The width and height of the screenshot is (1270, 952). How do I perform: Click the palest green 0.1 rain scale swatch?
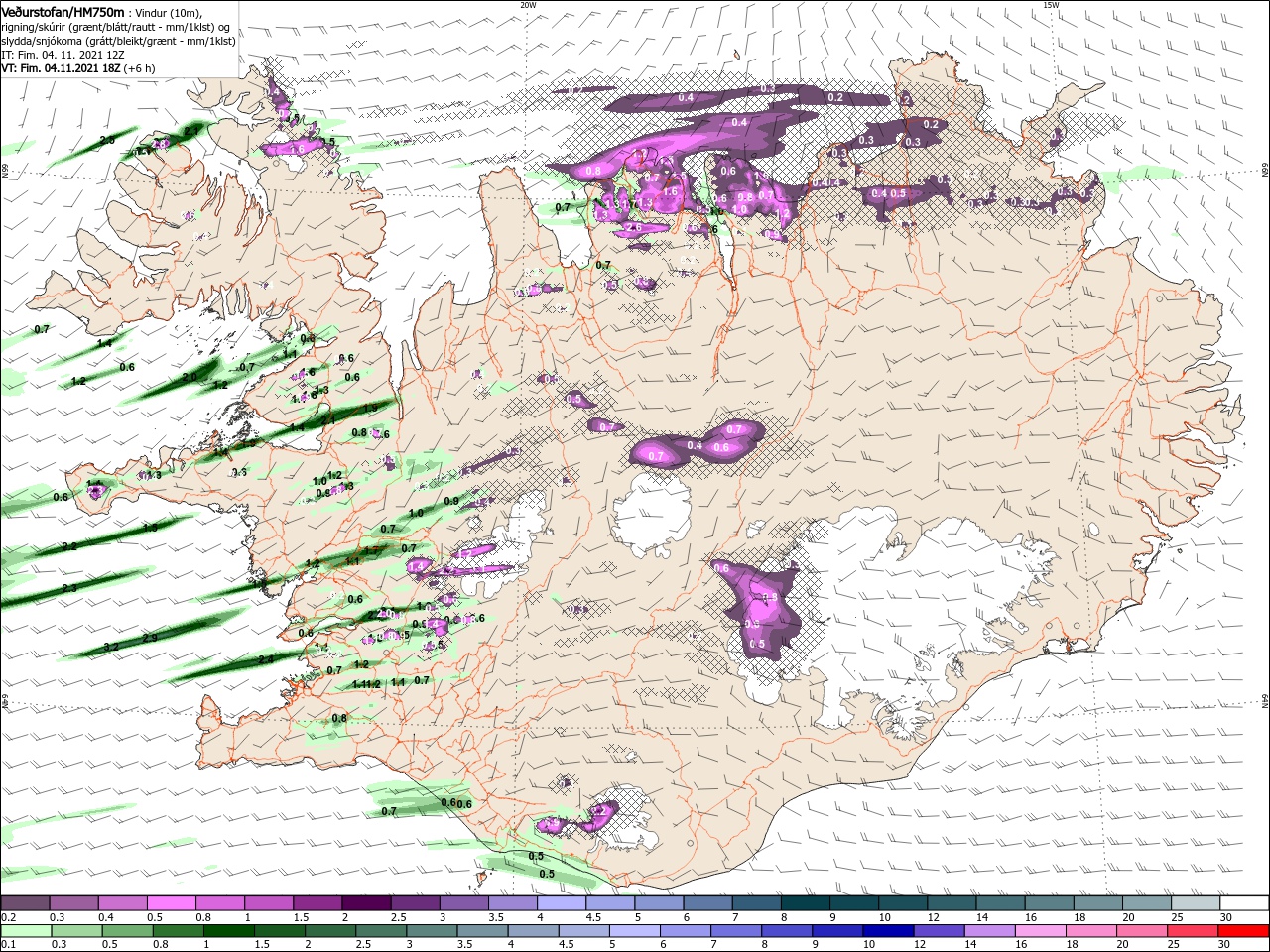click(26, 931)
